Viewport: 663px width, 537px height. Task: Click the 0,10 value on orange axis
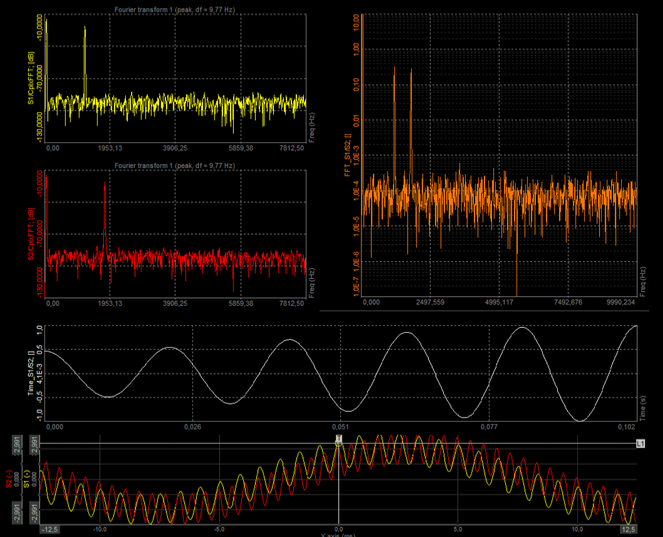(x=356, y=85)
